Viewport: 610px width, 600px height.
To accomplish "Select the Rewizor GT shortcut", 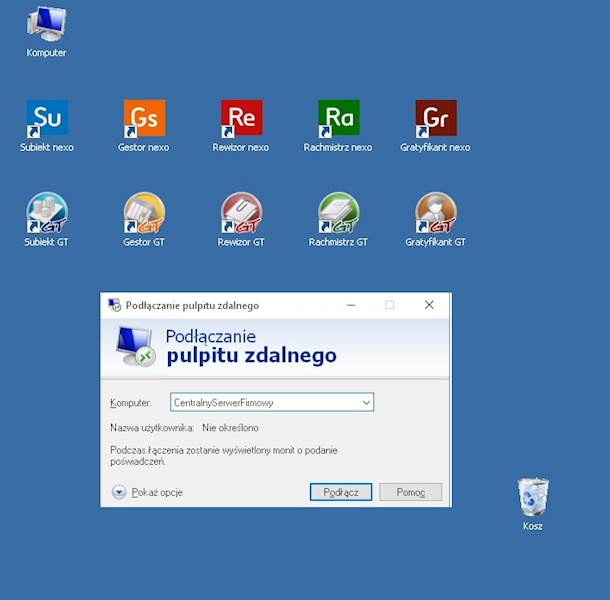I will pos(241,220).
